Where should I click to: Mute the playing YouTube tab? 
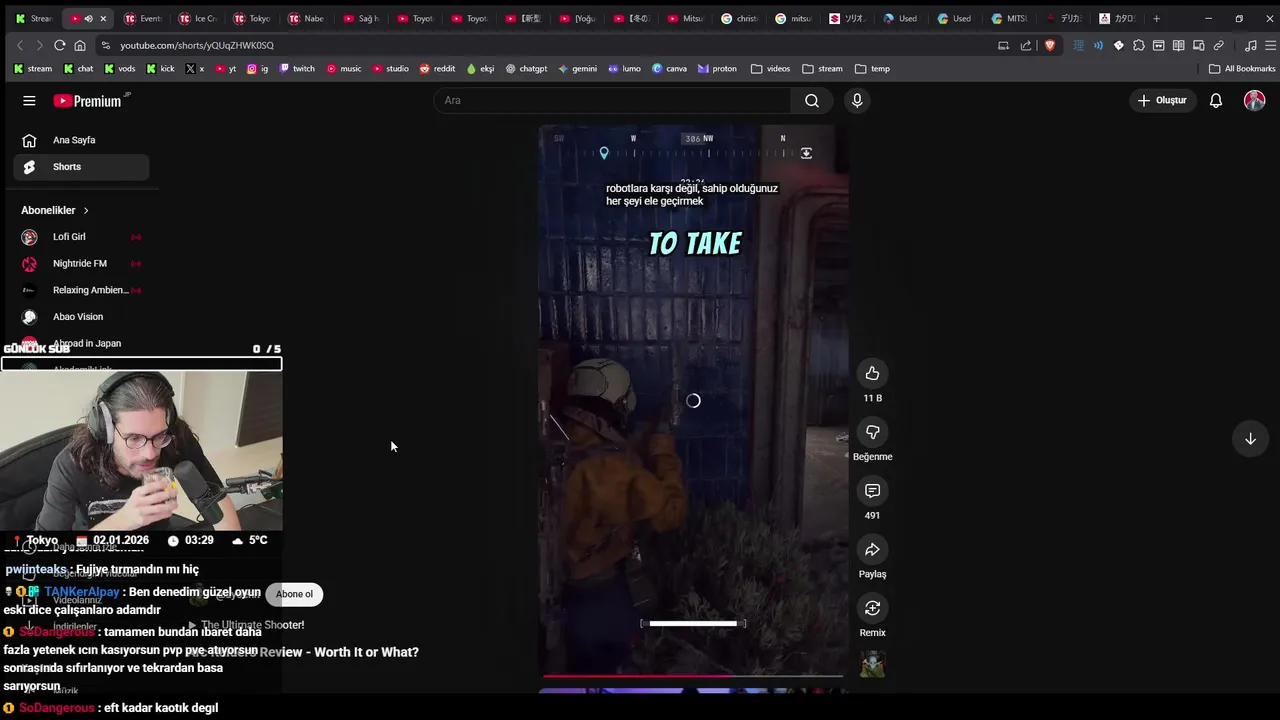coord(88,18)
